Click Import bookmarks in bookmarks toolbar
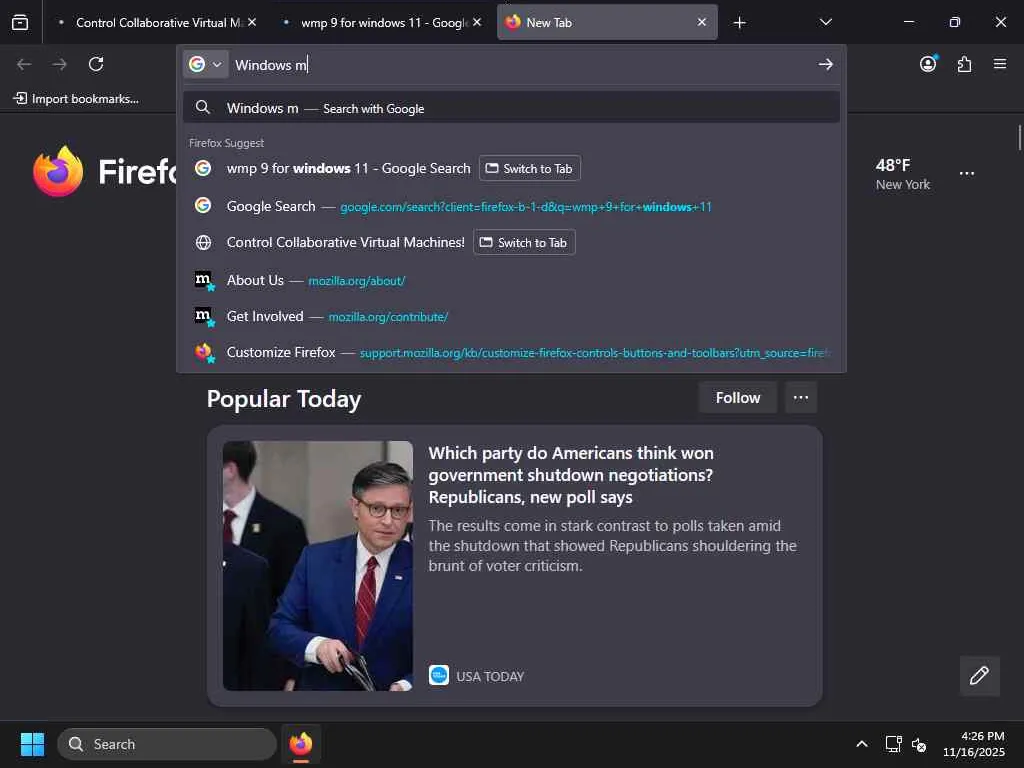The width and height of the screenshot is (1024, 768). pos(76,99)
